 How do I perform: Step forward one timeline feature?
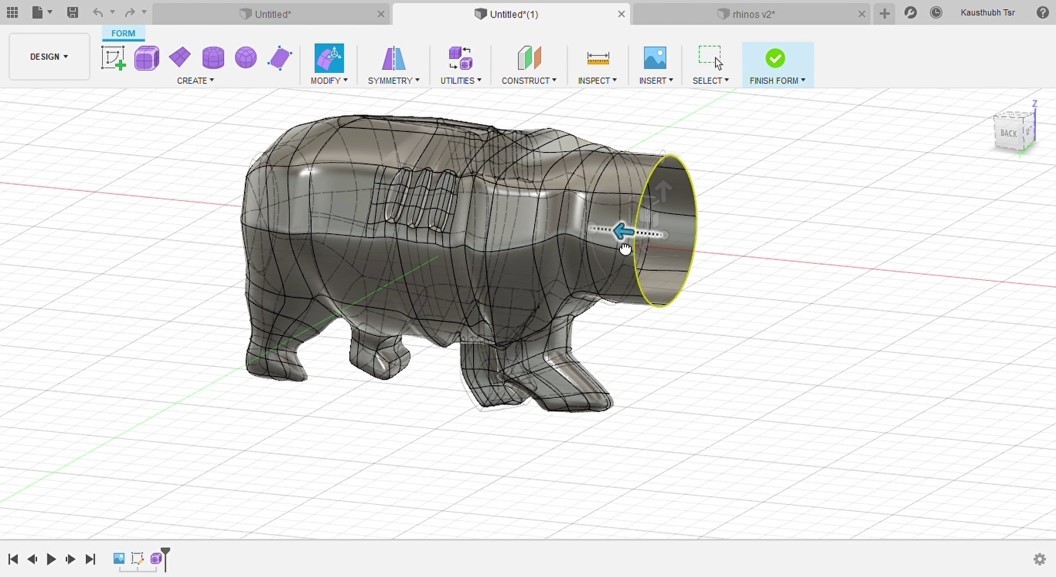click(x=70, y=559)
